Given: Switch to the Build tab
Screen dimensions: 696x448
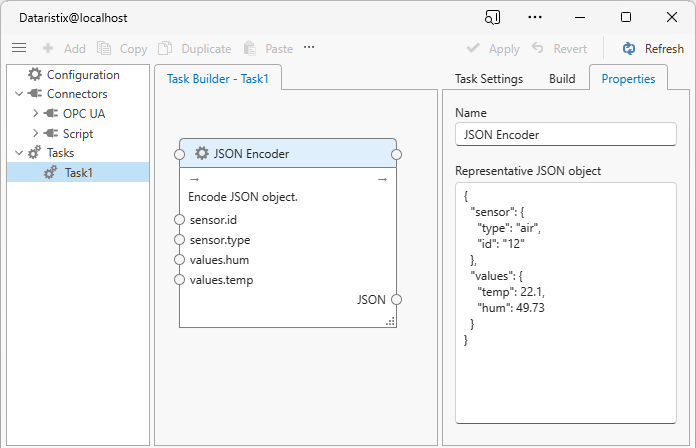Looking at the screenshot, I should point(562,79).
